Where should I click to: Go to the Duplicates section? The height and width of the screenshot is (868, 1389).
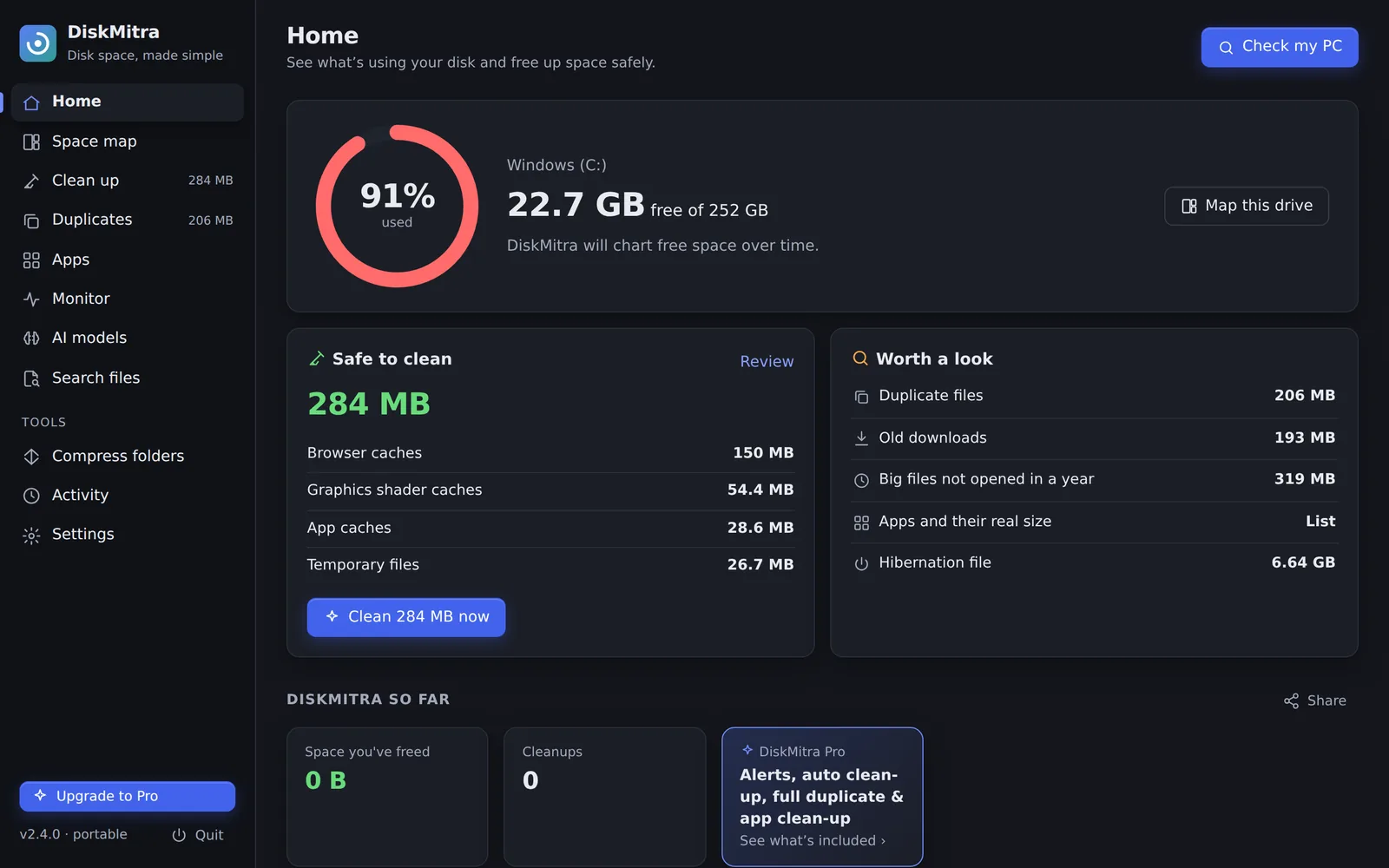[128, 220]
